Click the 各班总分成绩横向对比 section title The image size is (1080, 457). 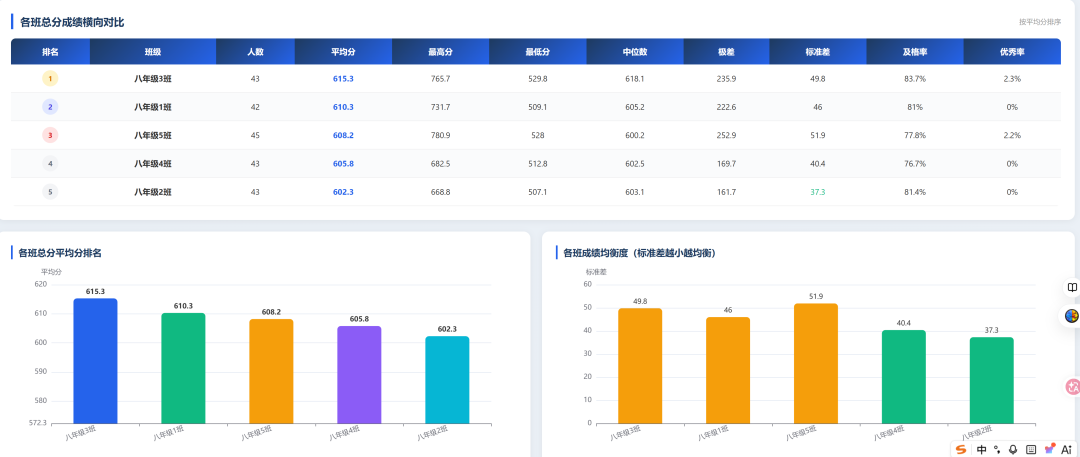[x=72, y=22]
